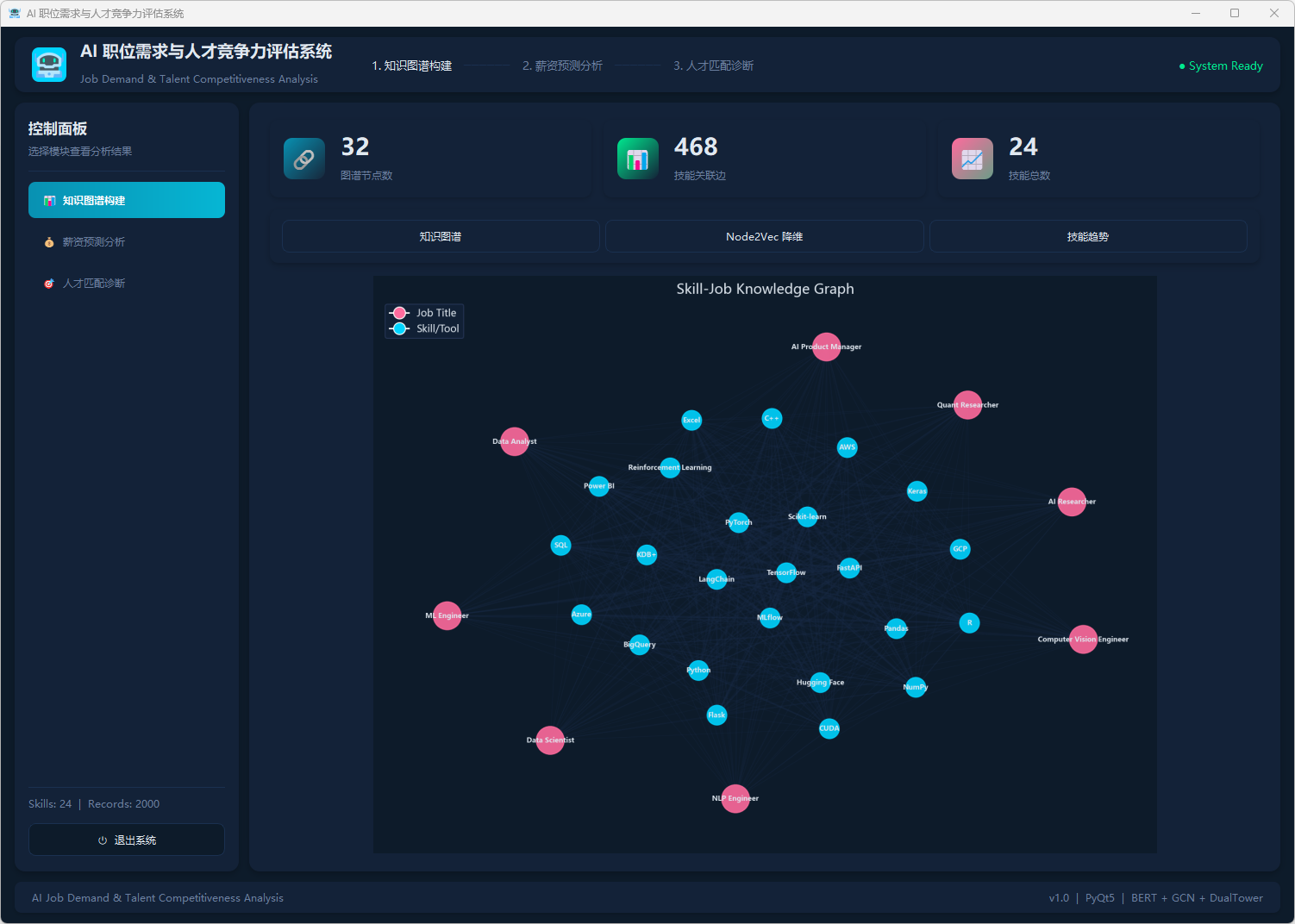Viewport: 1295px width, 924px height.
Task: Click the pink trend line skills icon
Action: pyautogui.click(x=972, y=159)
